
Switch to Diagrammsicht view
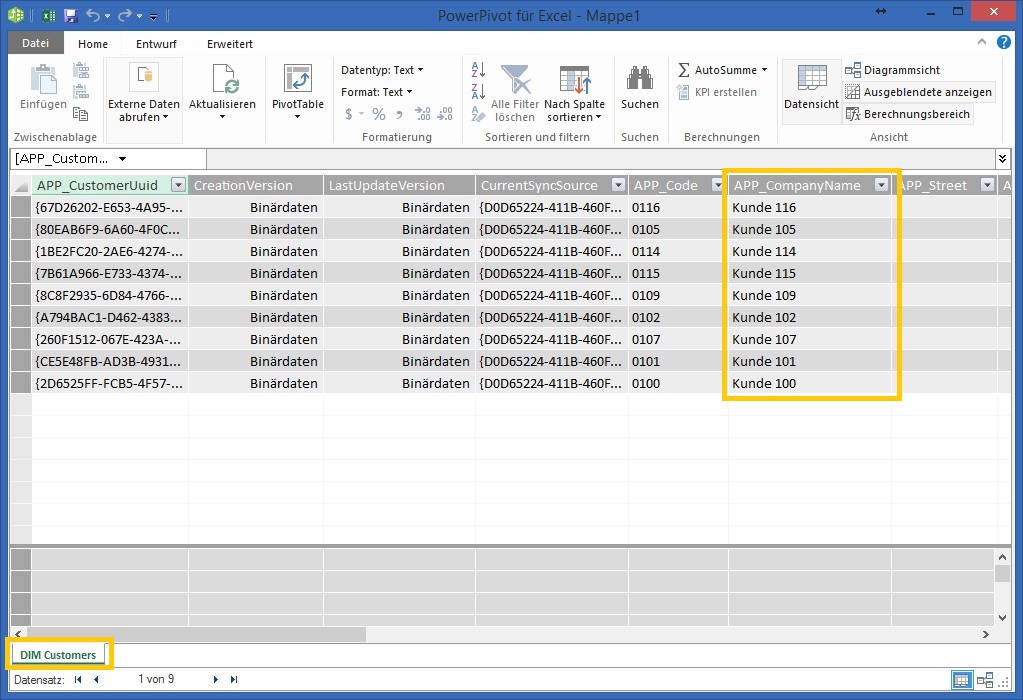(892, 70)
